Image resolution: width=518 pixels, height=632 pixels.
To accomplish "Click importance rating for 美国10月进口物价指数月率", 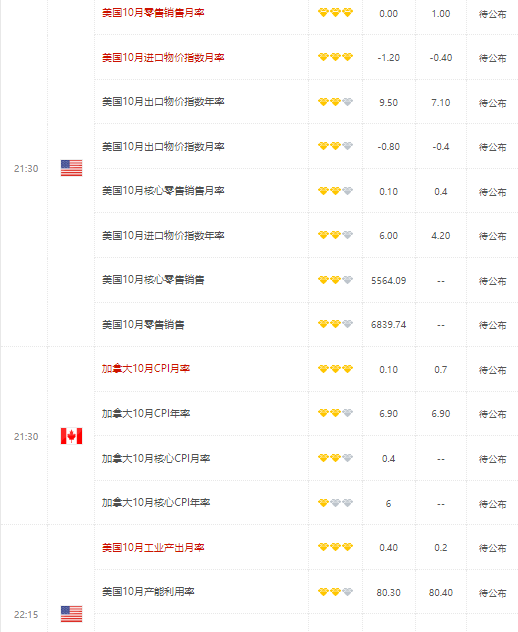I will tap(335, 57).
